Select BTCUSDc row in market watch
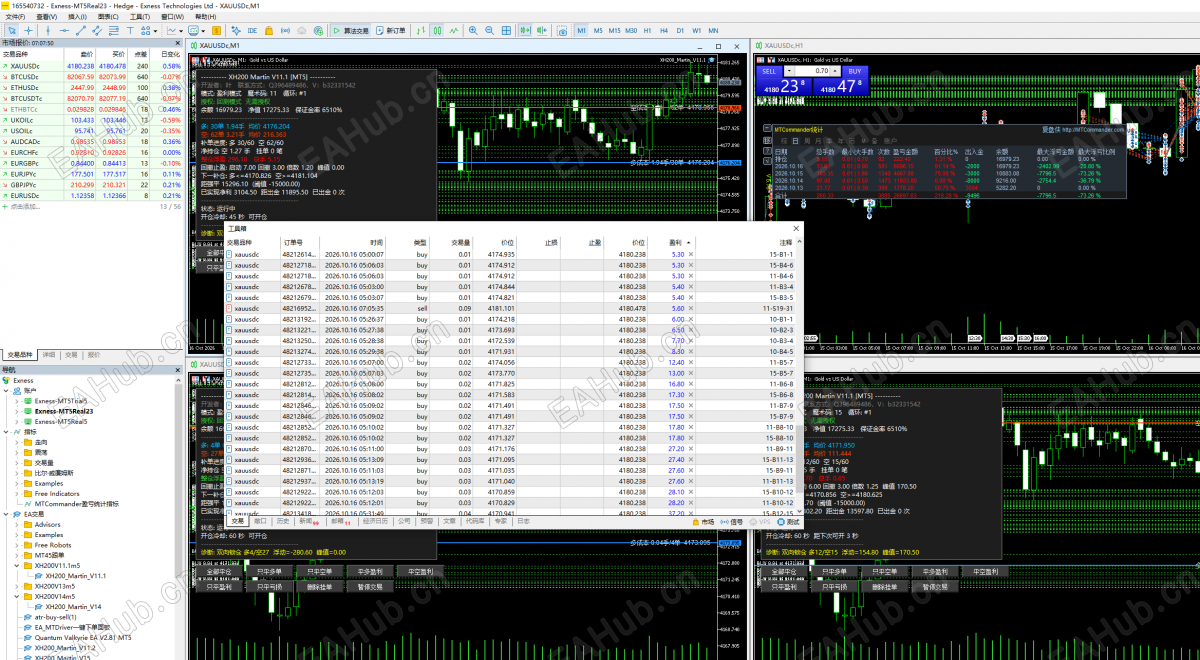 click(92, 76)
